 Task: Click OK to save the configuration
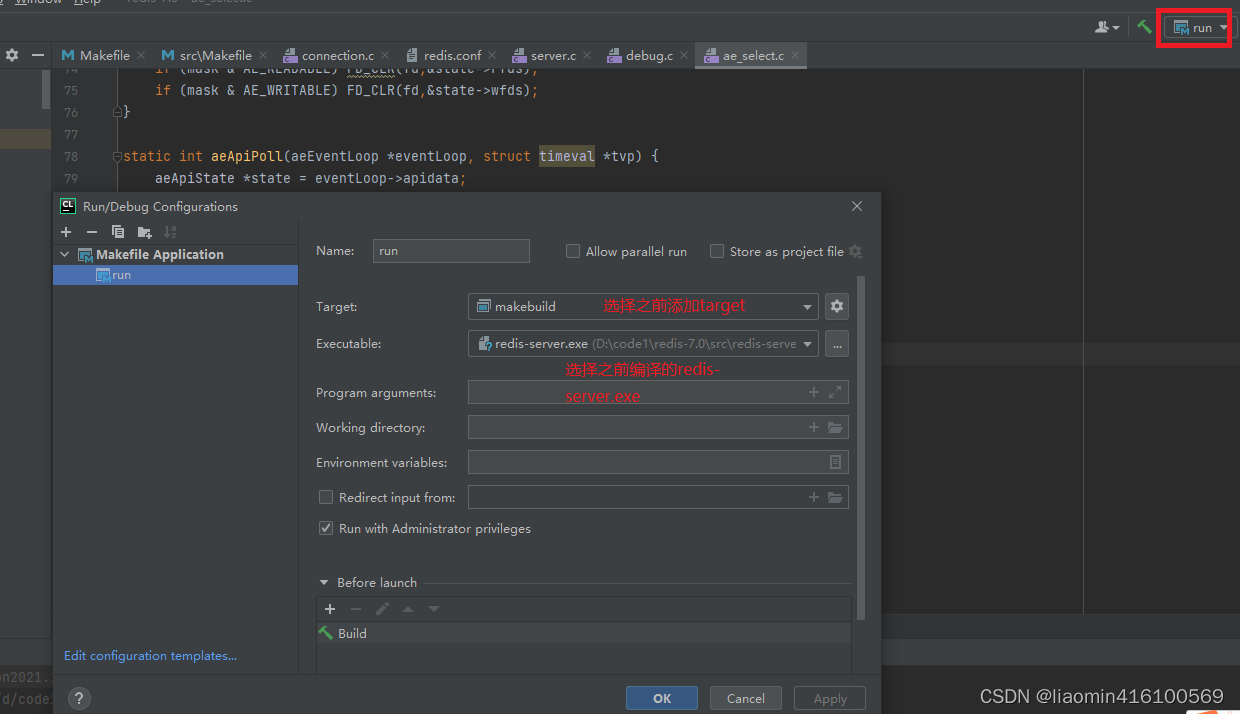tap(662, 698)
